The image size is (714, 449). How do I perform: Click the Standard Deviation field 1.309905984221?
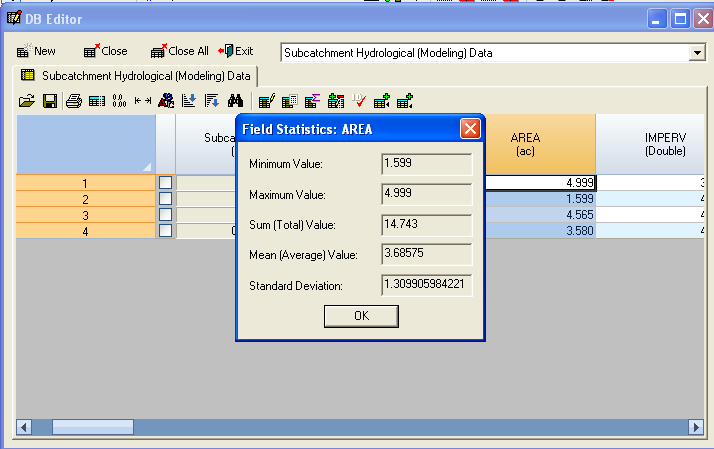pos(427,285)
